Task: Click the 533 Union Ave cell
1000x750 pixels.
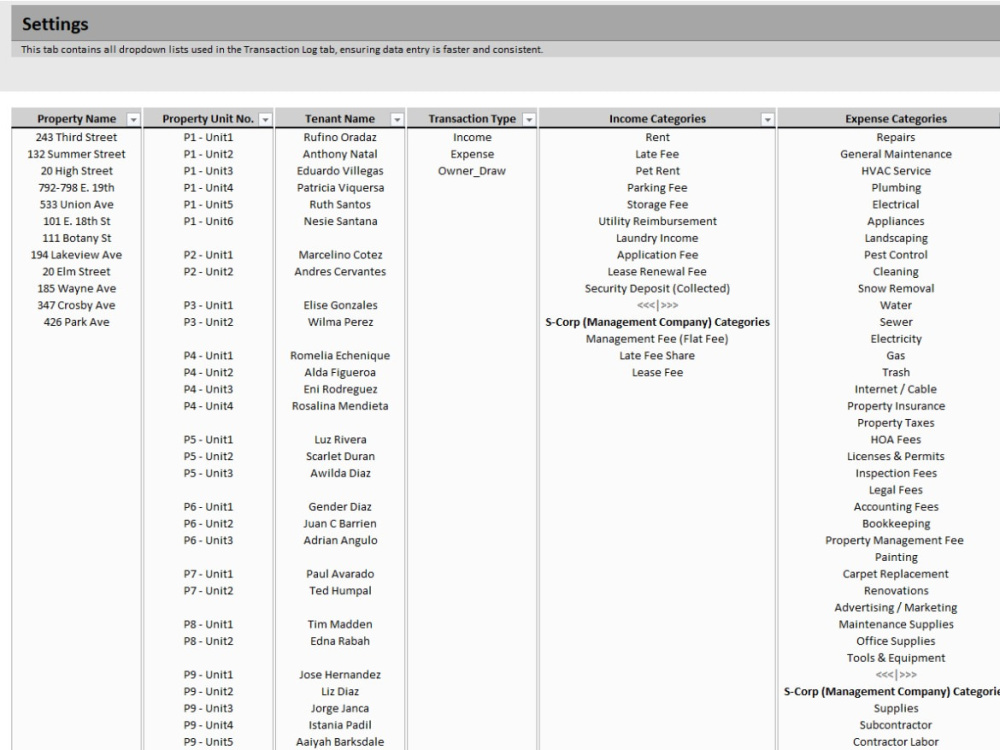Action: [x=77, y=204]
